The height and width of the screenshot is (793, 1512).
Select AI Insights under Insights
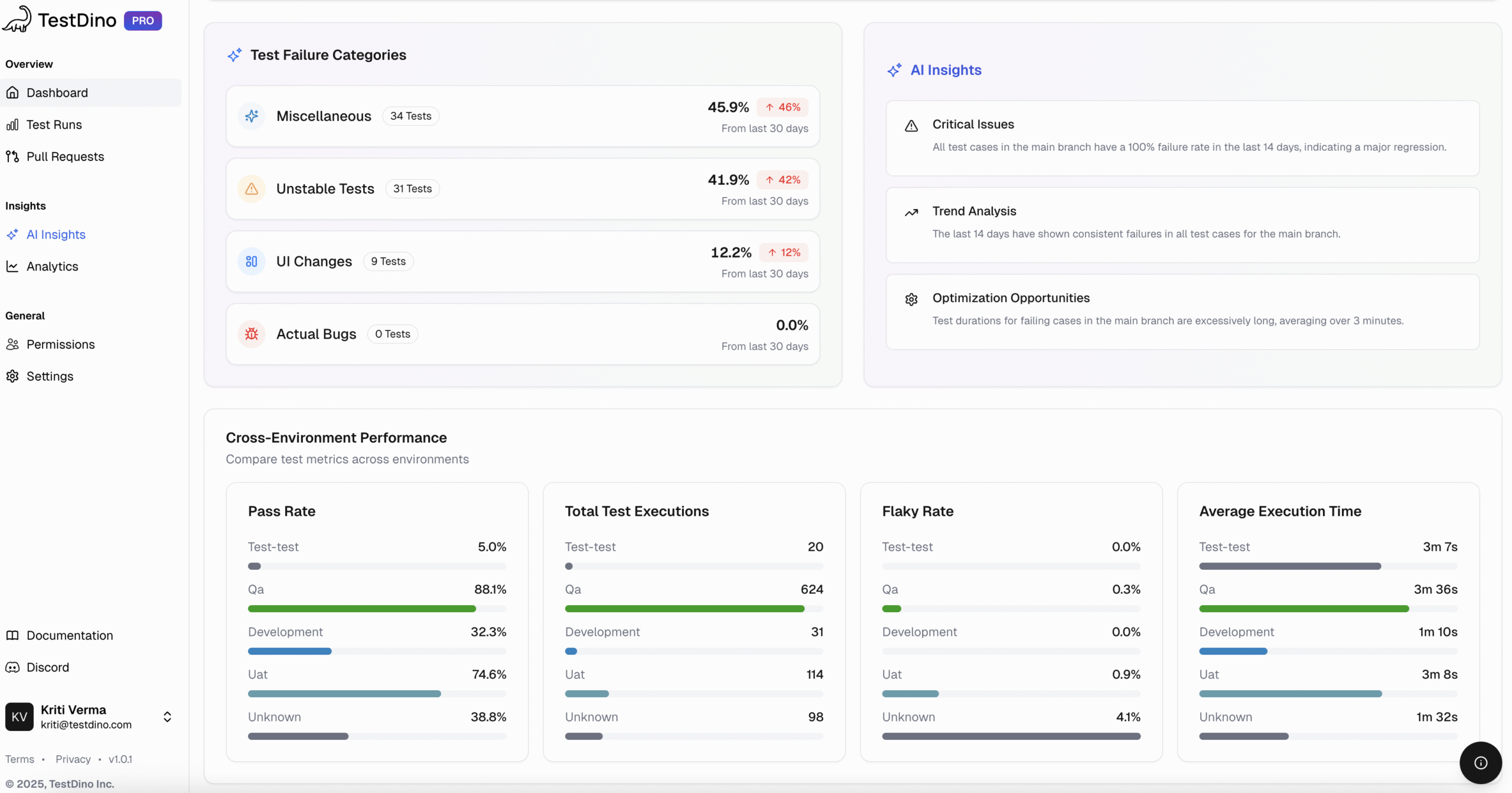click(x=56, y=235)
